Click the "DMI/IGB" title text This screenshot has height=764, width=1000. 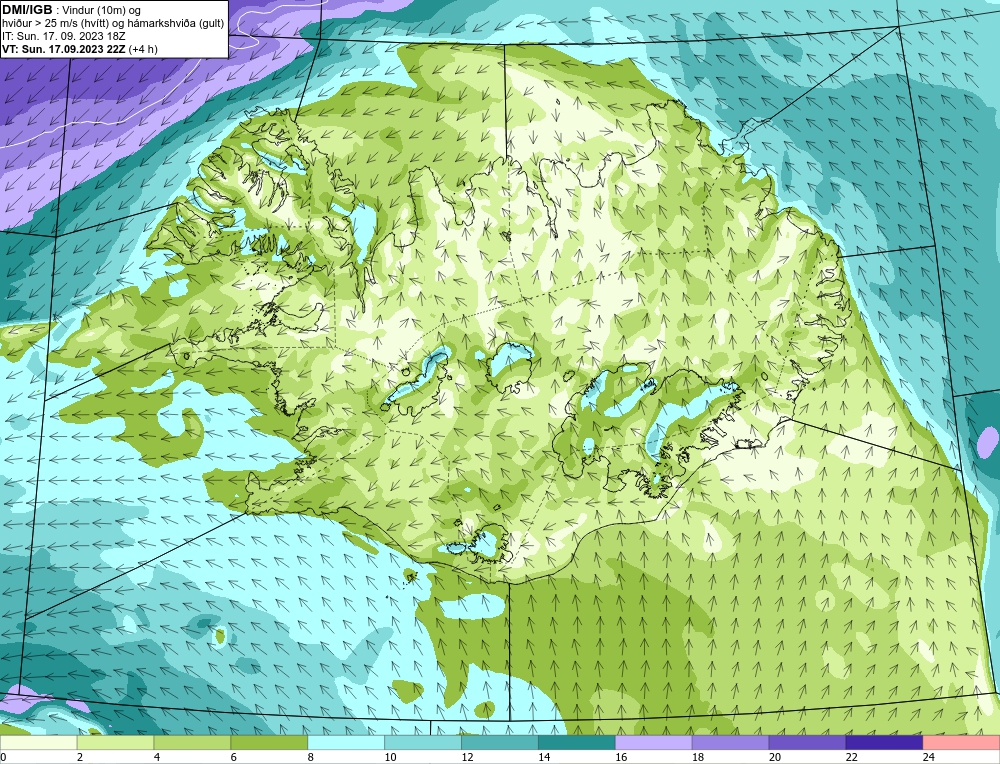[x=27, y=10]
